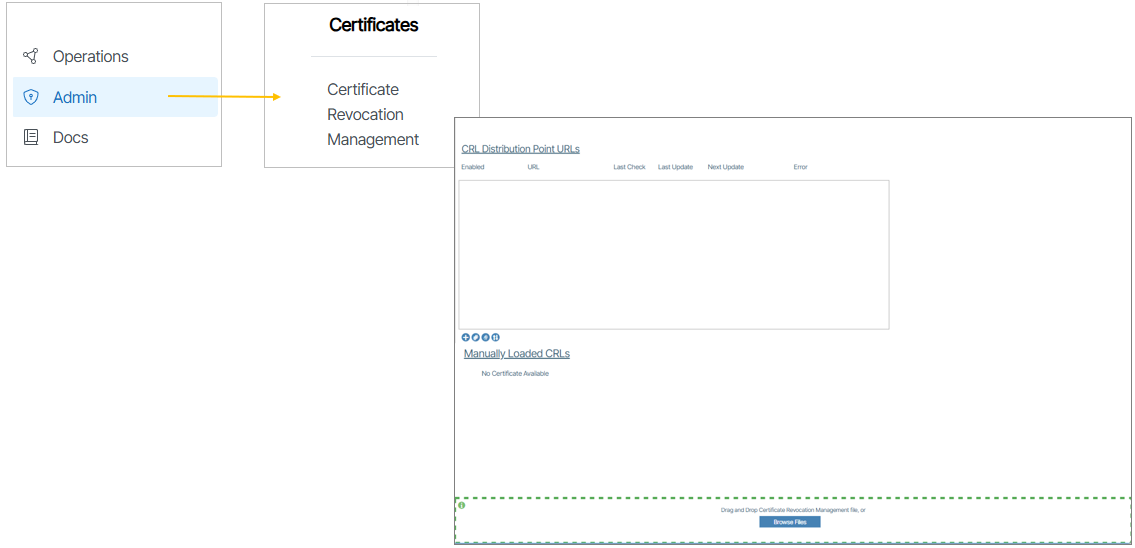1135x548 pixels.
Task: Click the third round icon under URL table
Action: 485,337
